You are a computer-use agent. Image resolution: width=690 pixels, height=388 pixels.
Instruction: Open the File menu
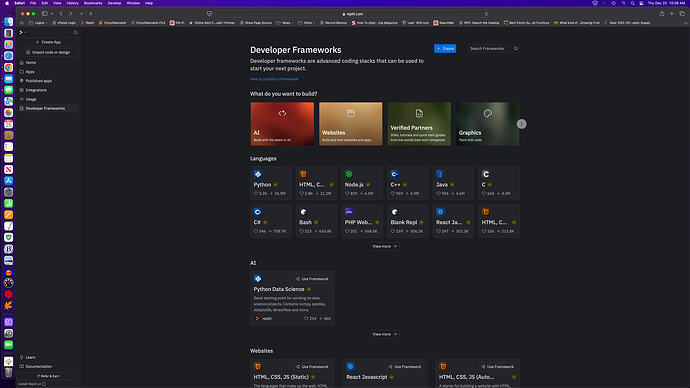(33, 3)
